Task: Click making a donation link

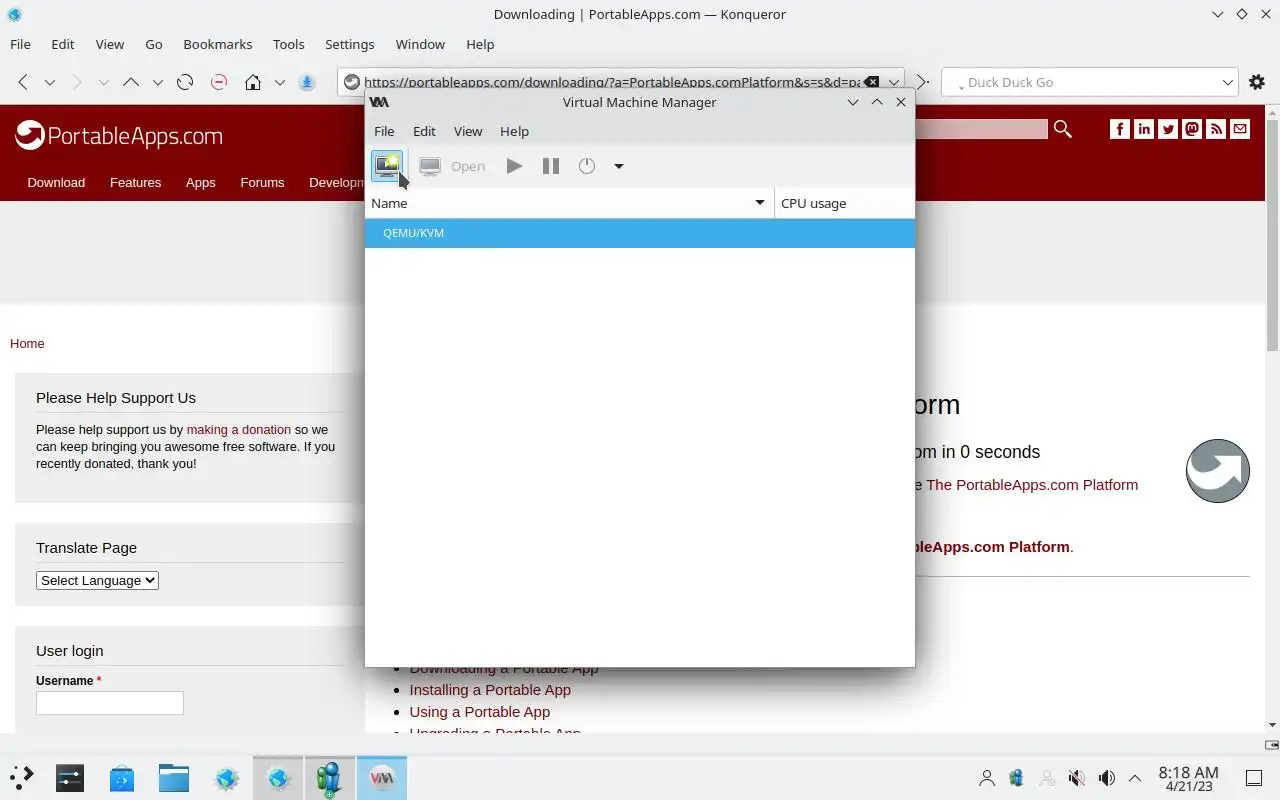Action: click(238, 429)
